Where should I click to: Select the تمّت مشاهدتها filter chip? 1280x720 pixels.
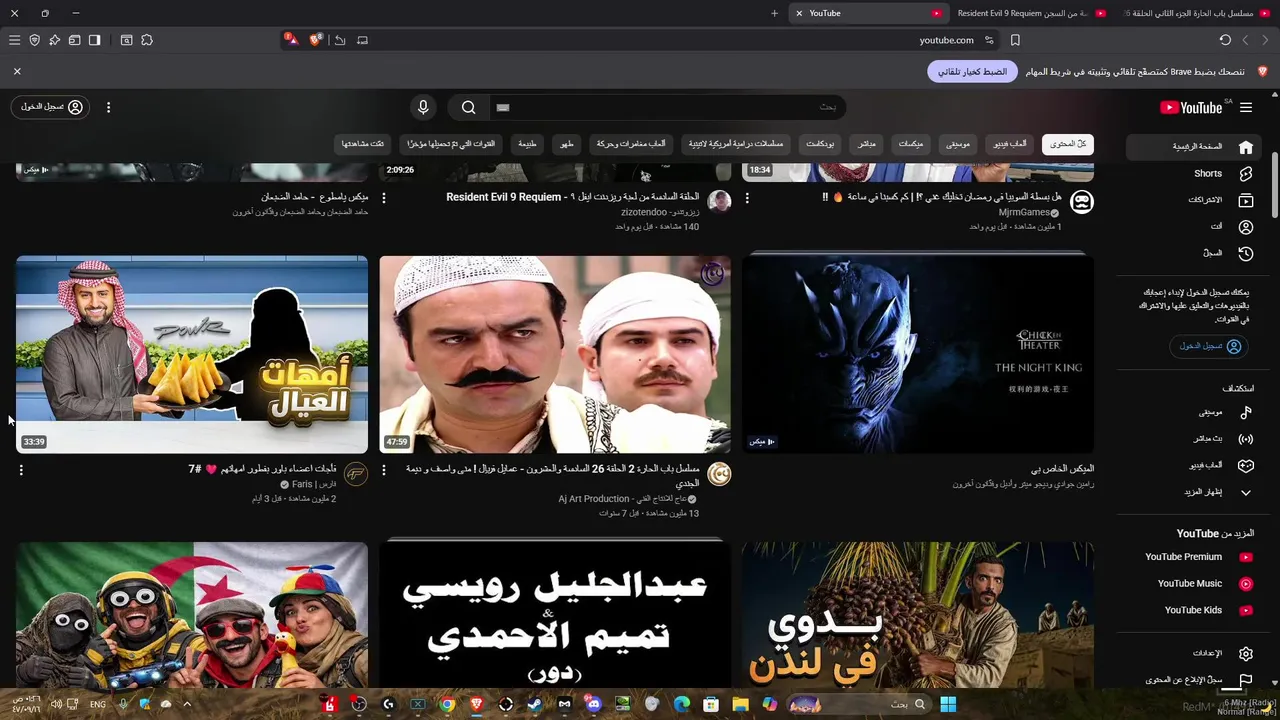[x=363, y=144]
